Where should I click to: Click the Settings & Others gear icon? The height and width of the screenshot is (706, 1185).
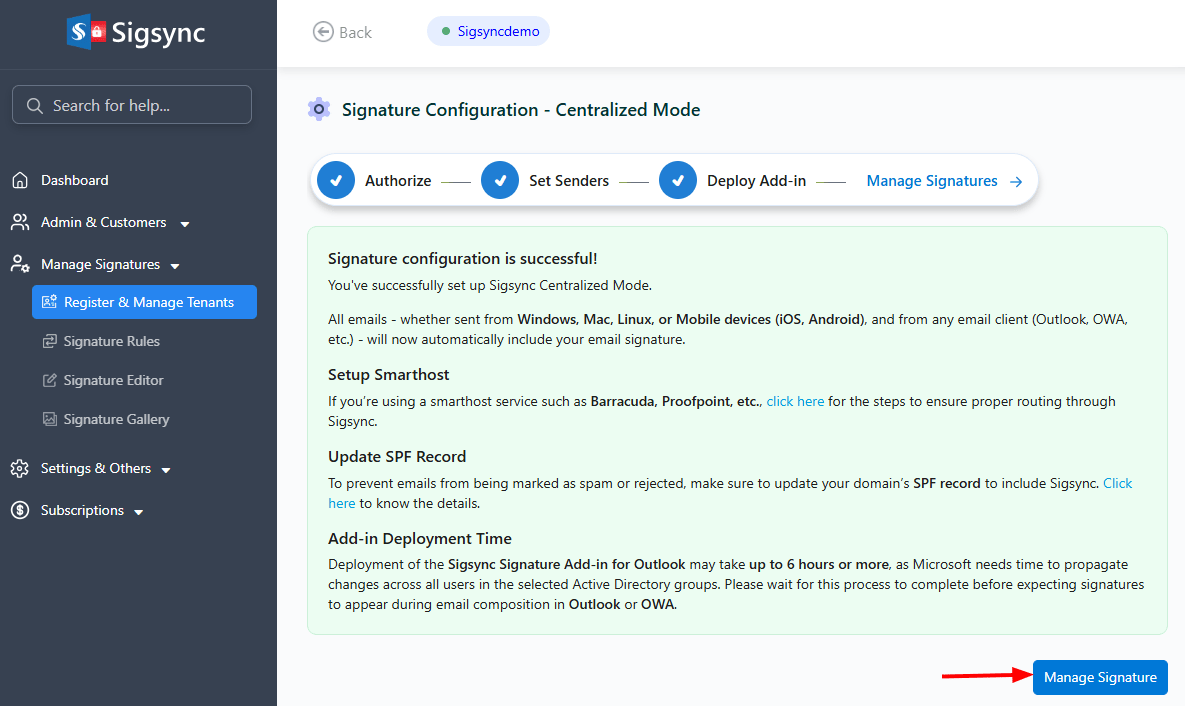pos(20,469)
